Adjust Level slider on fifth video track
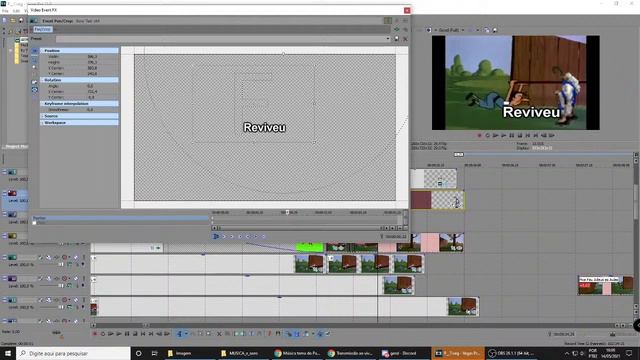 click(x=61, y=265)
